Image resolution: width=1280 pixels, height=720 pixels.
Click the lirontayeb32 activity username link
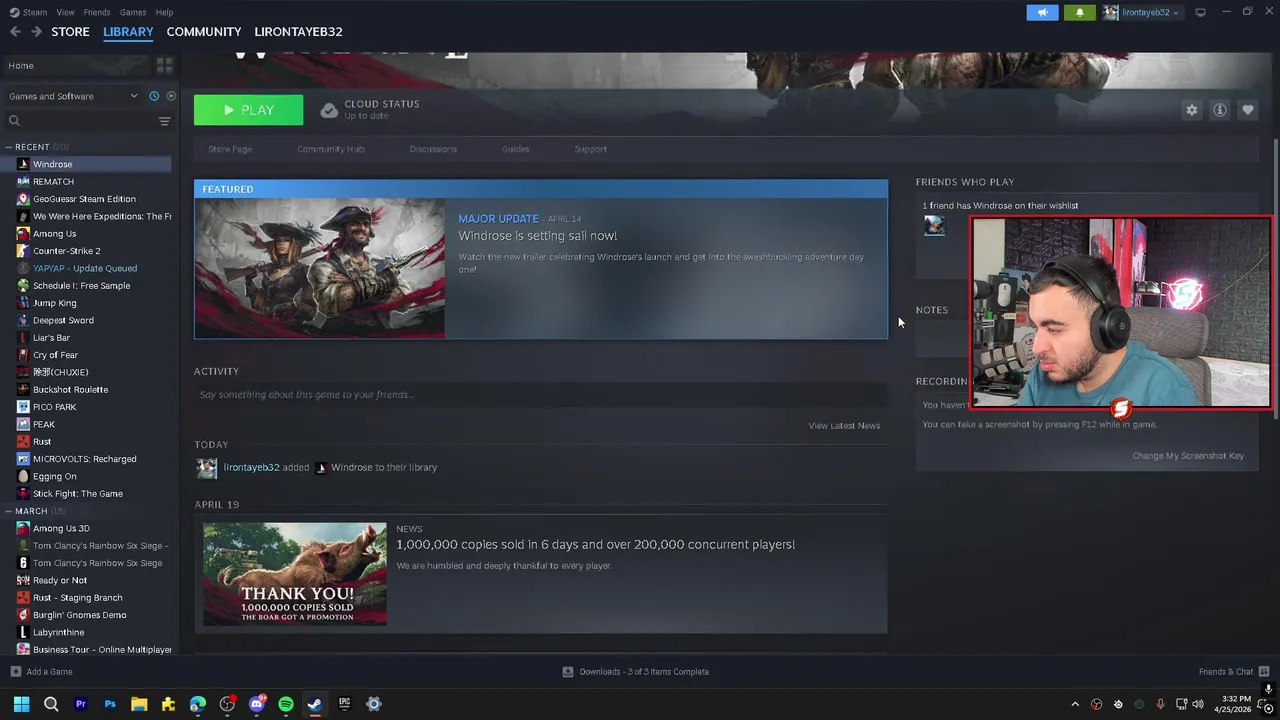(x=251, y=467)
